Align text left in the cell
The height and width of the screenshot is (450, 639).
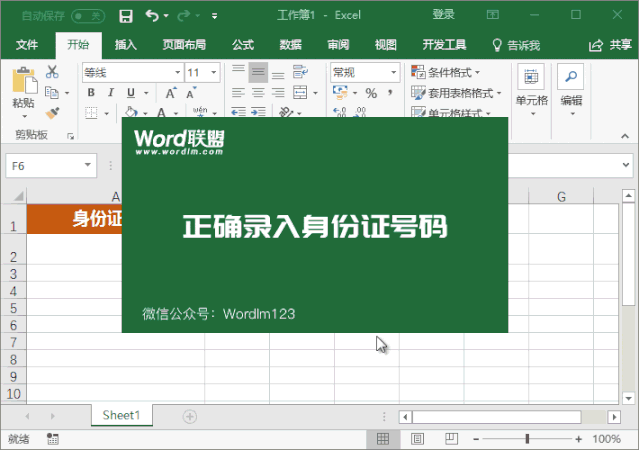[x=238, y=93]
